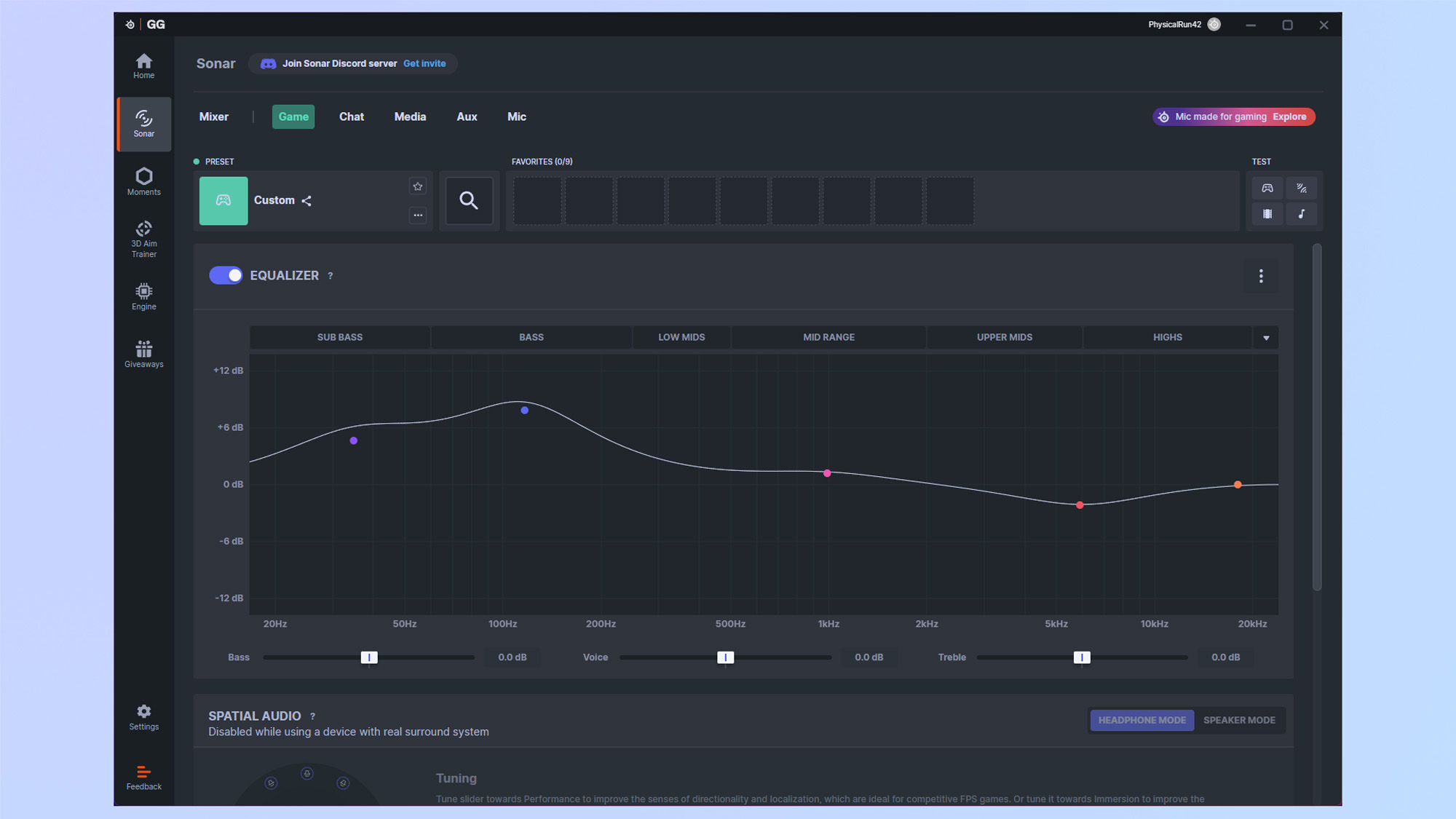Expand the frequency band dropdown arrow
The height and width of the screenshot is (819, 1456).
tap(1266, 337)
